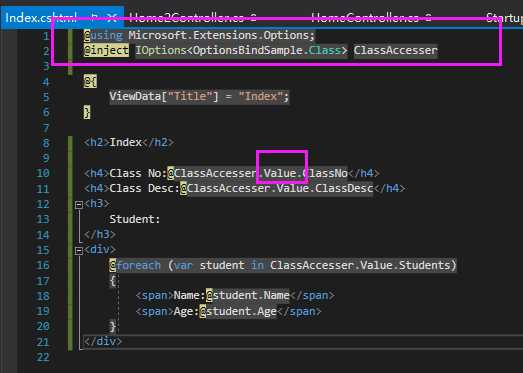Click the 'in' keyword in the foreach
Viewport: 523px width, 373px height.
pyautogui.click(x=257, y=265)
